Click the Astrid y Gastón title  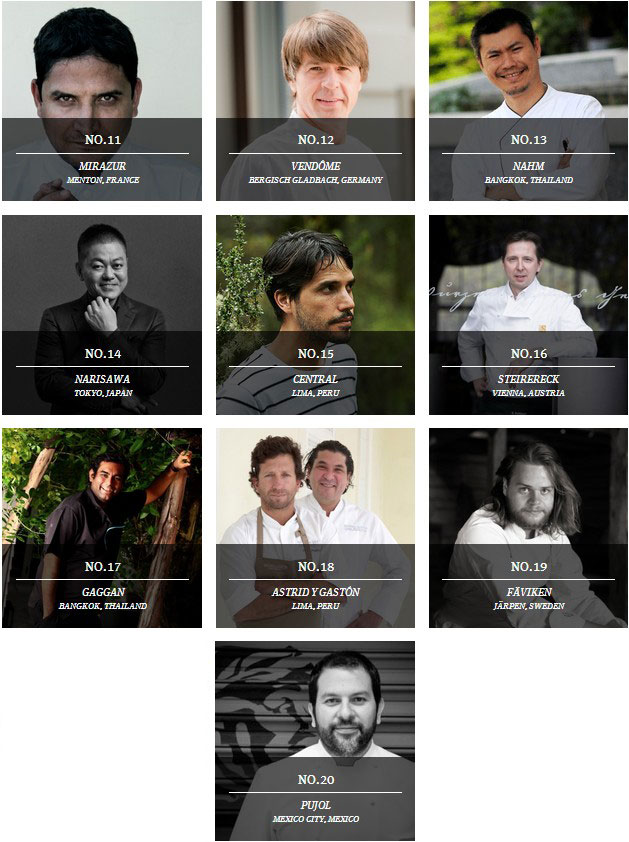pos(316,592)
